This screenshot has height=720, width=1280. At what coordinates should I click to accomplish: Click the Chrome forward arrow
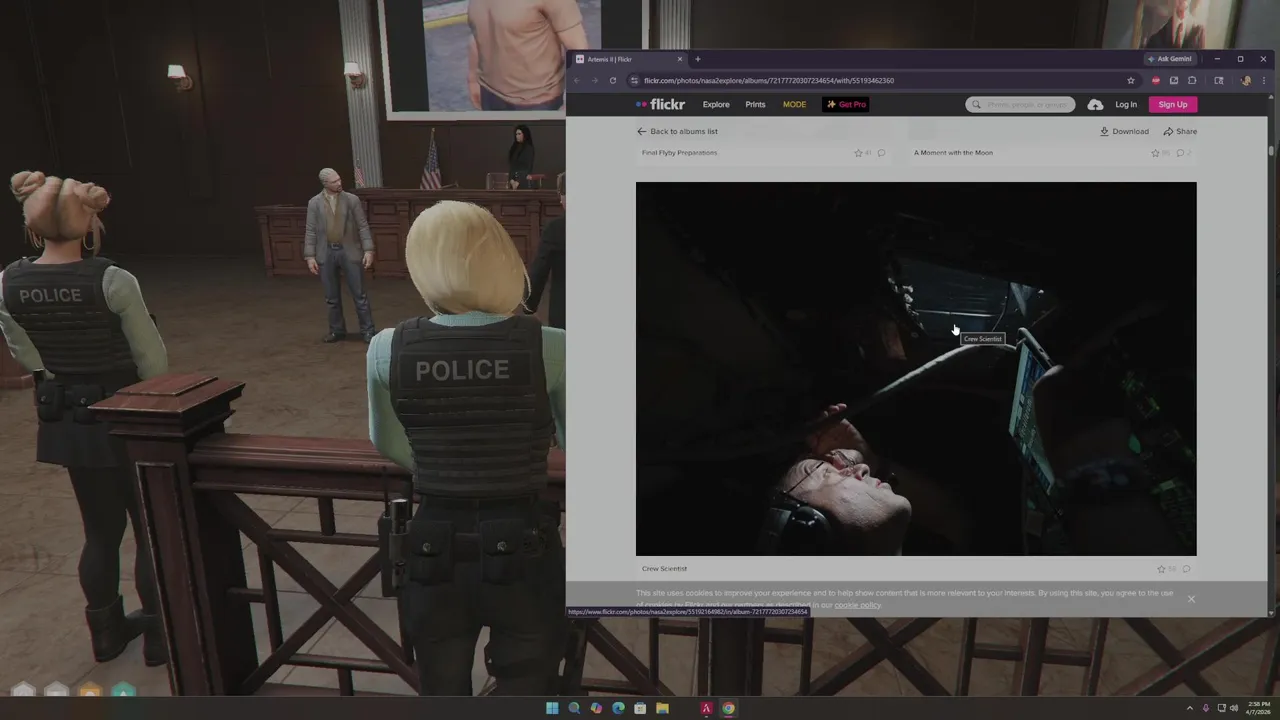point(594,80)
